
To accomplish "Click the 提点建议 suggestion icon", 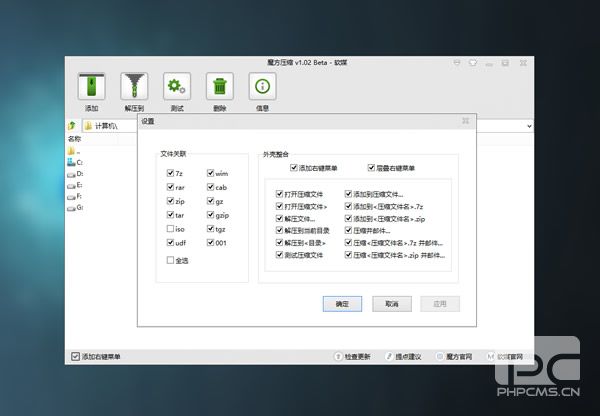I will tap(389, 357).
